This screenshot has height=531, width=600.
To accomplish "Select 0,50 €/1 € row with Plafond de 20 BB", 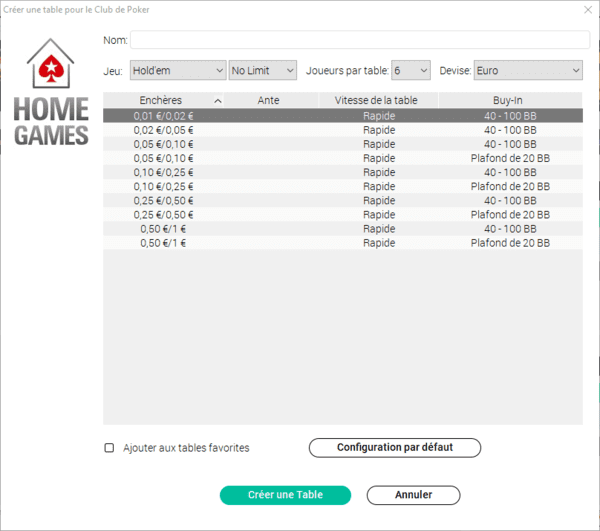I will coord(343,243).
